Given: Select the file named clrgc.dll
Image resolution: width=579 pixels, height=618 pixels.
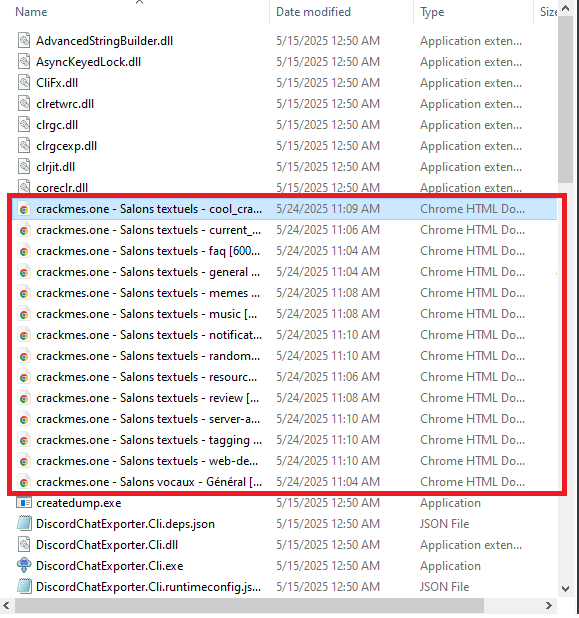Looking at the screenshot, I should (57, 125).
